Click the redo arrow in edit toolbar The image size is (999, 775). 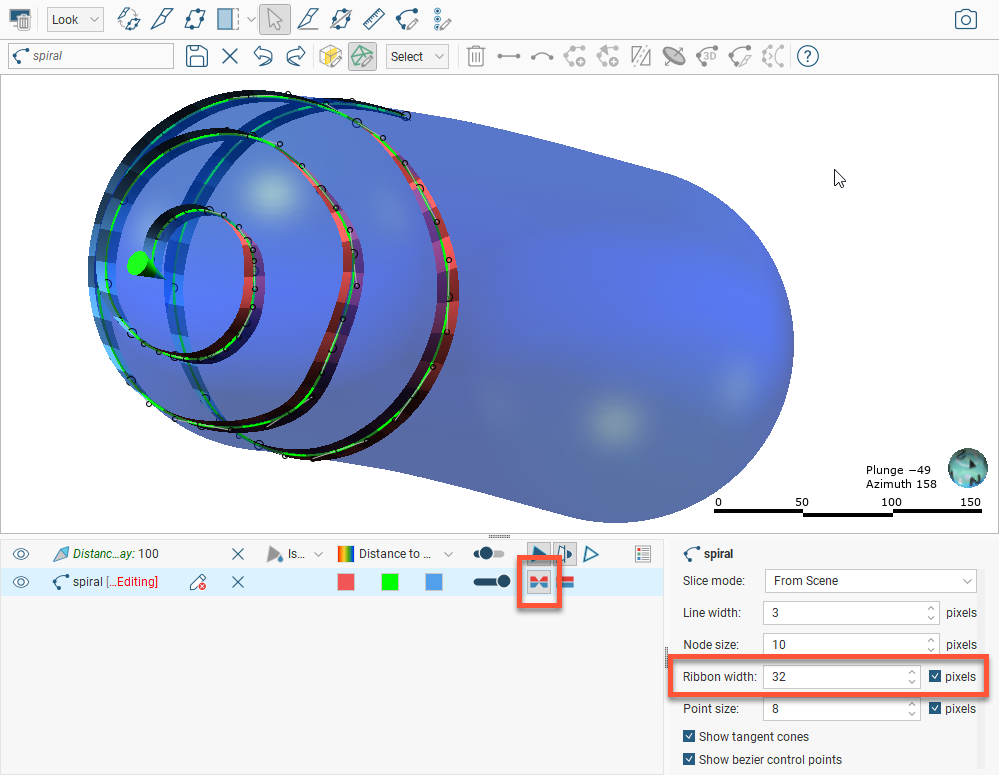[296, 57]
